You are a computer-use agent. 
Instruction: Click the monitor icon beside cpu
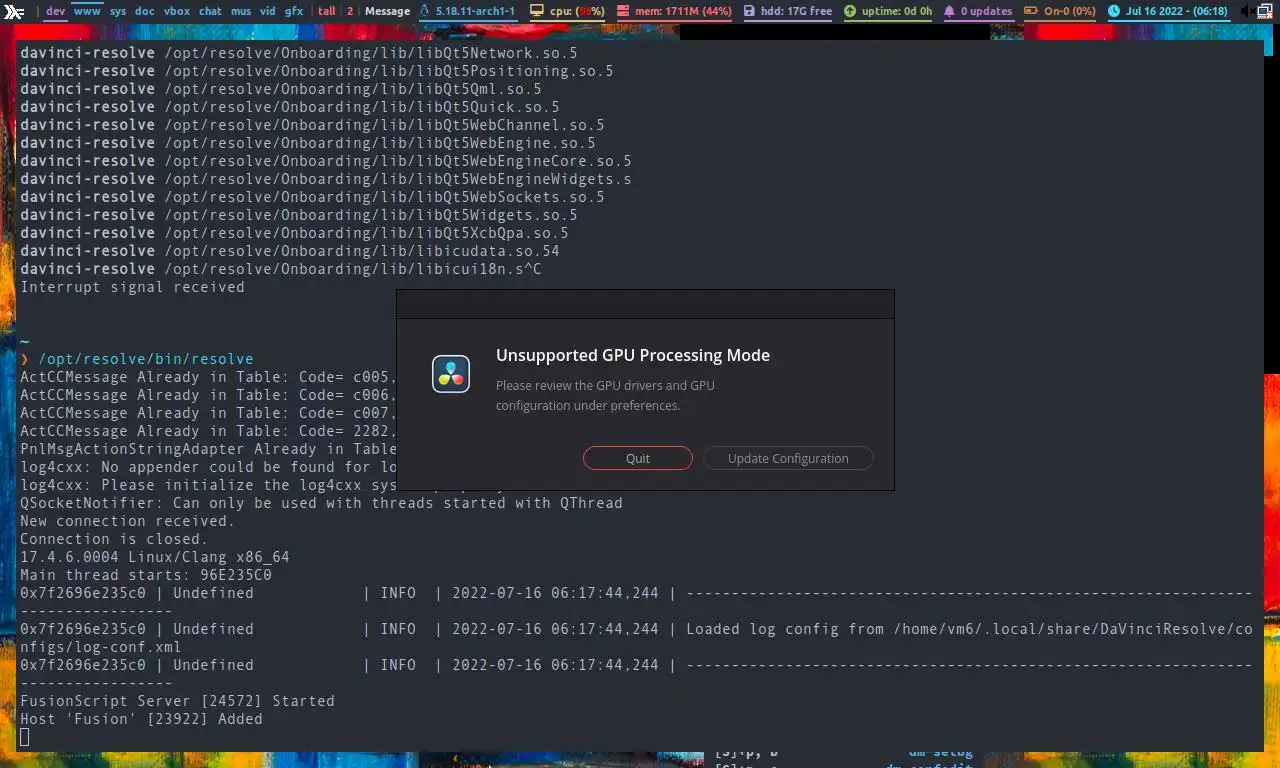tap(537, 11)
